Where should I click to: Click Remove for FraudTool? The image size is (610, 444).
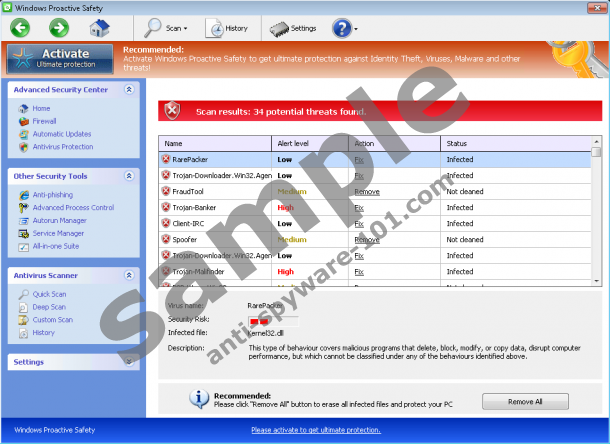pos(367,191)
